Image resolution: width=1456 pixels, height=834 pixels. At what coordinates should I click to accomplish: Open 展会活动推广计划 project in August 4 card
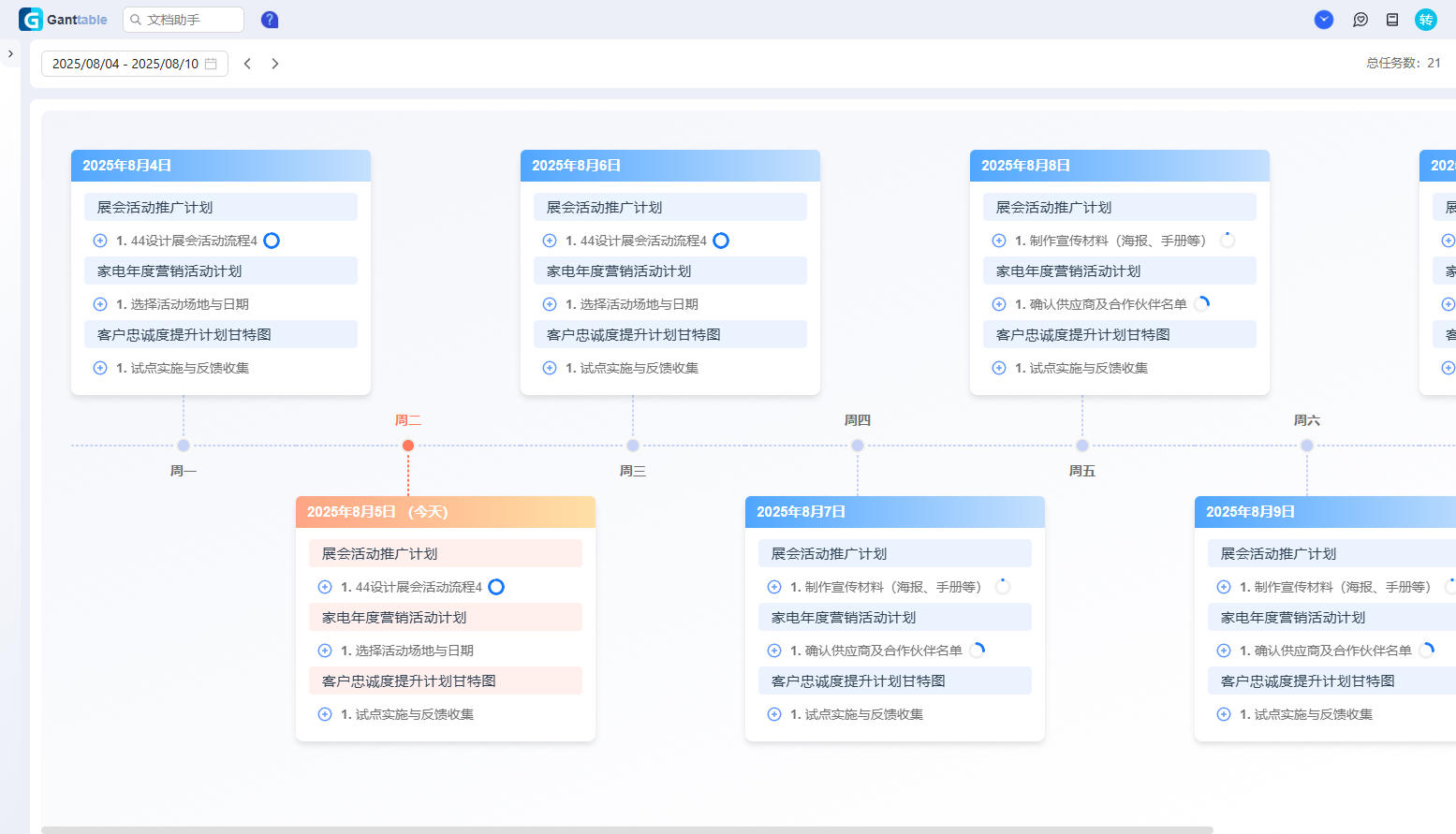pos(221,207)
